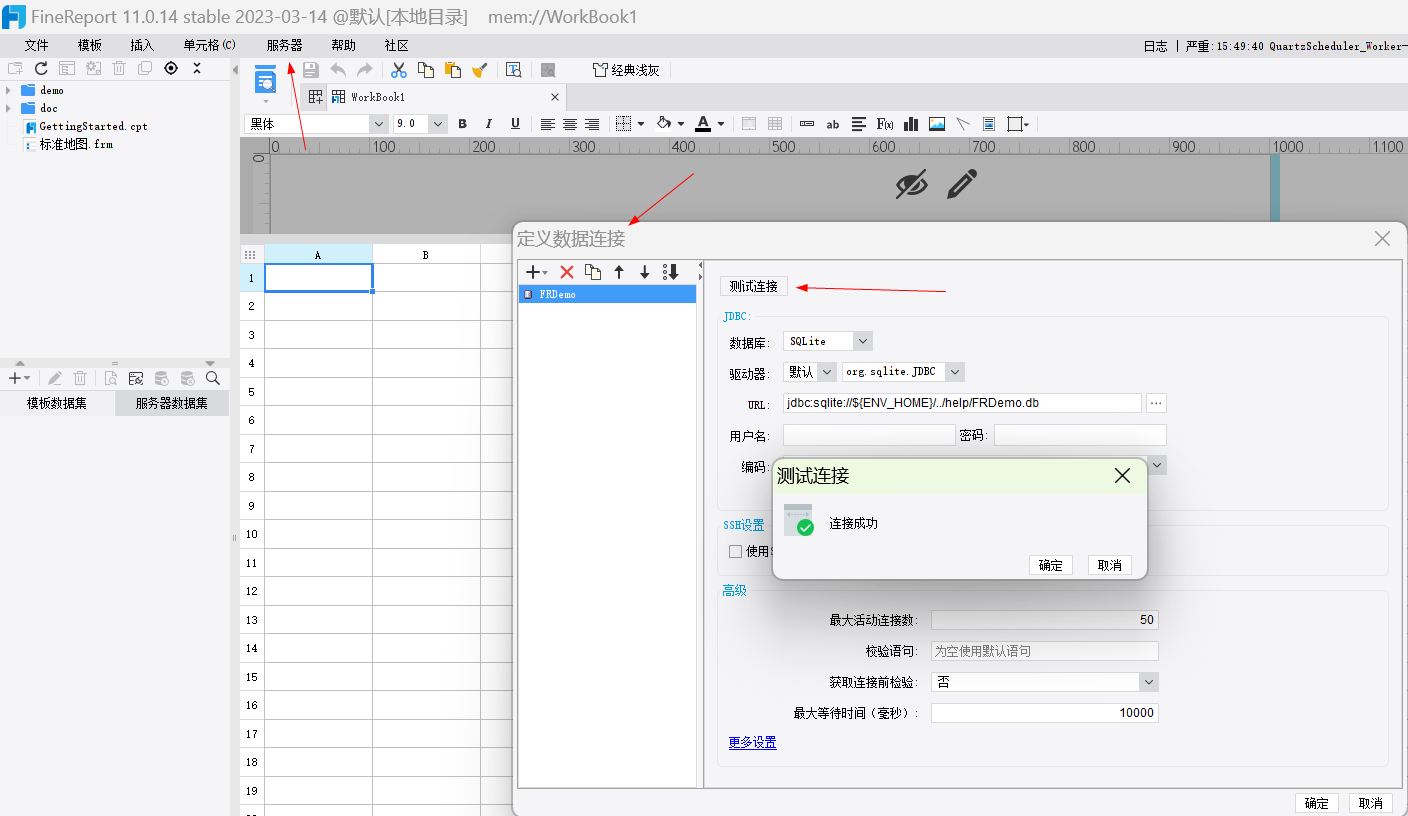Image resolution: width=1408 pixels, height=816 pixels.
Task: Click the pencil edit icon on canvas
Action: pos(962,184)
